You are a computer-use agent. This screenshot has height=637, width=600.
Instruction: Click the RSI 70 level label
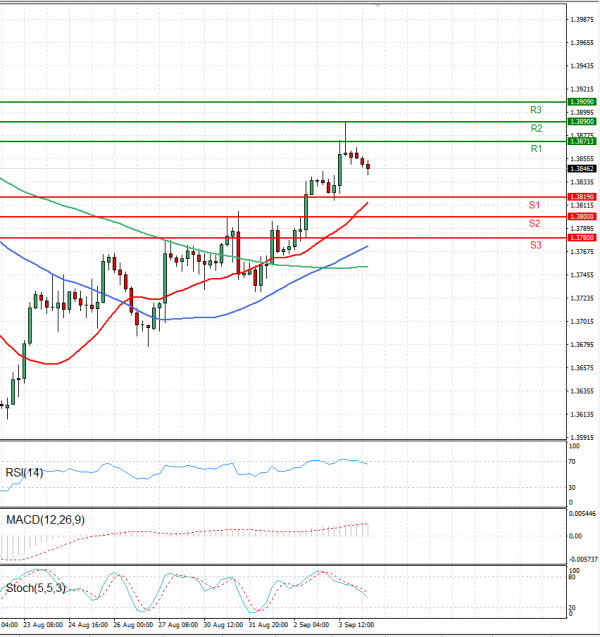(572, 462)
